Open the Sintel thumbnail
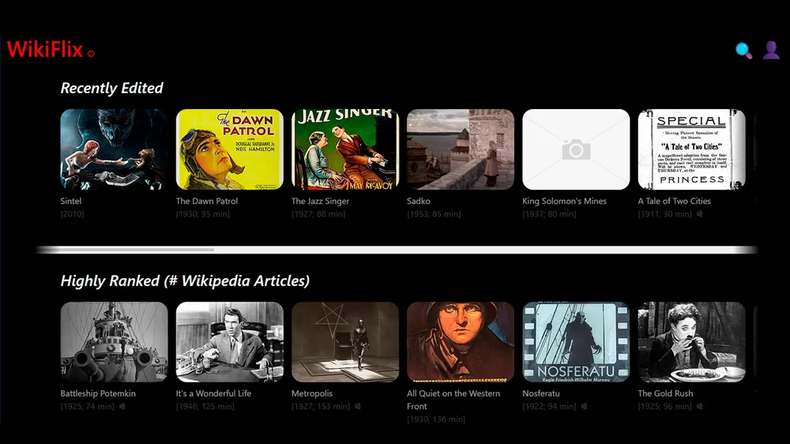Screen dimensions: 790x444 (114, 150)
